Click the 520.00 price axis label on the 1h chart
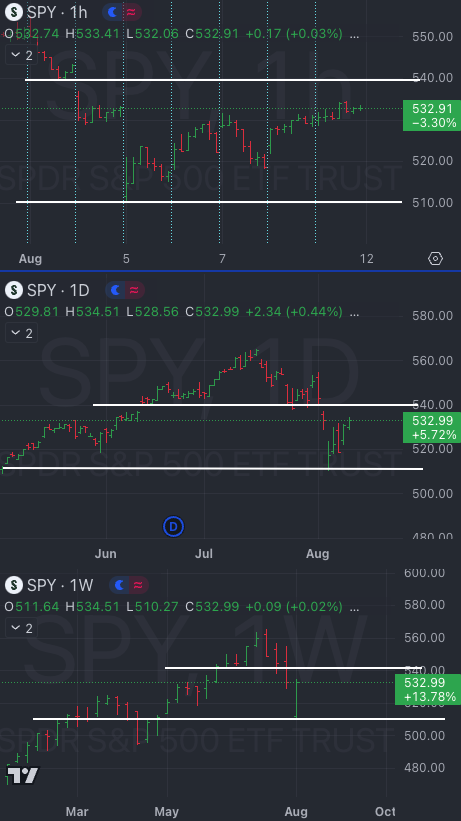 pyautogui.click(x=433, y=161)
